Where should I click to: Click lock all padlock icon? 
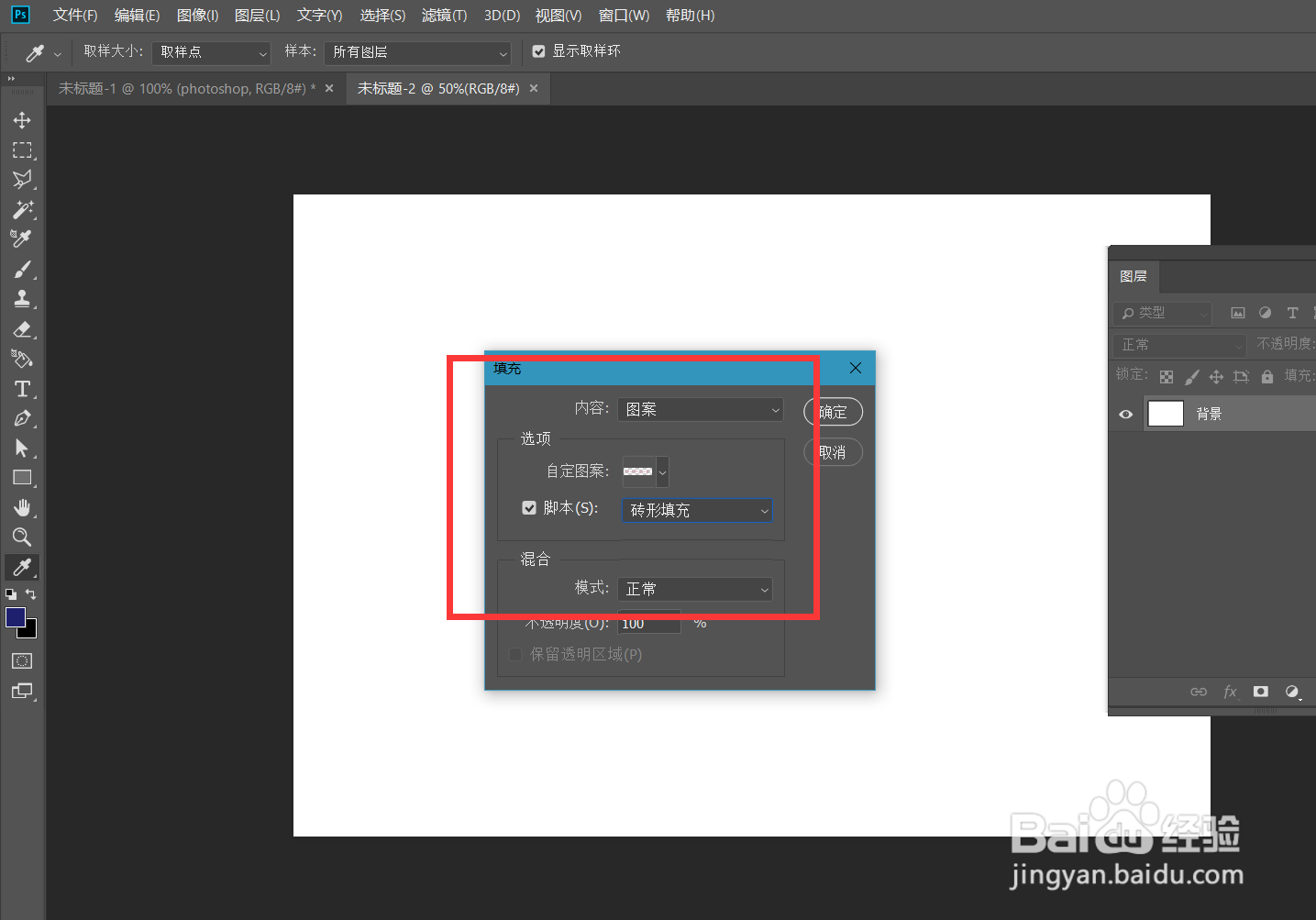tap(1267, 377)
